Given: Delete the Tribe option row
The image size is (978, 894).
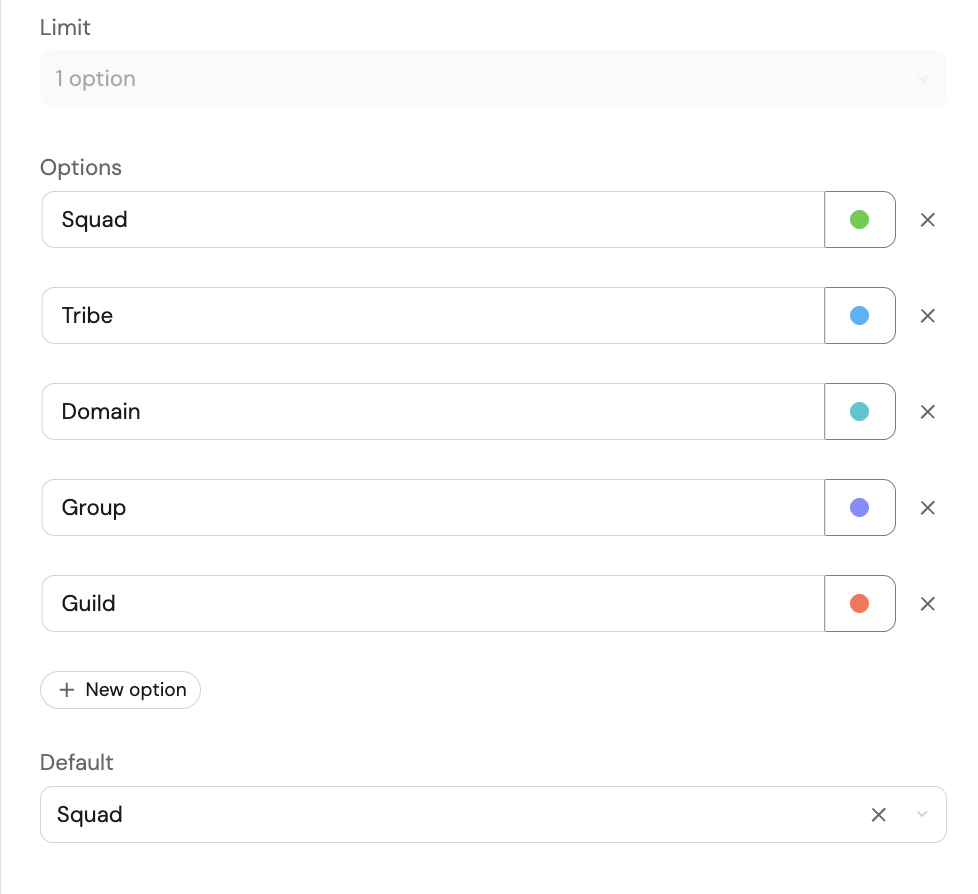Looking at the screenshot, I should coord(927,316).
